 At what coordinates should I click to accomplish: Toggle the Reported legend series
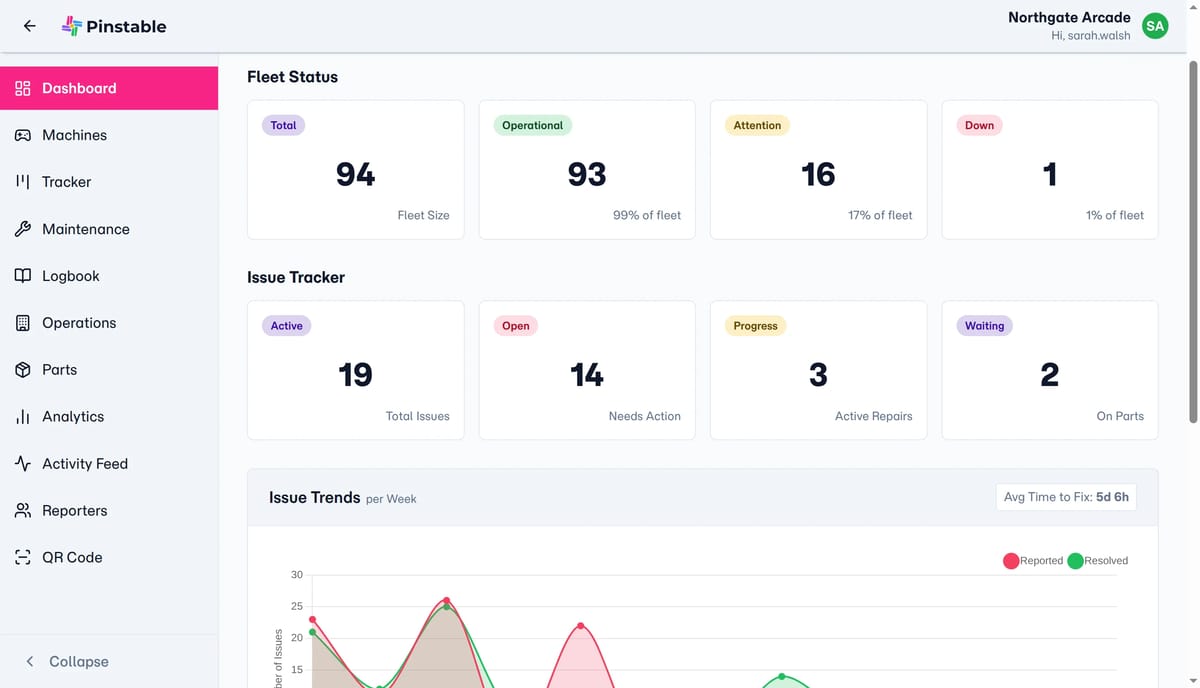1033,561
